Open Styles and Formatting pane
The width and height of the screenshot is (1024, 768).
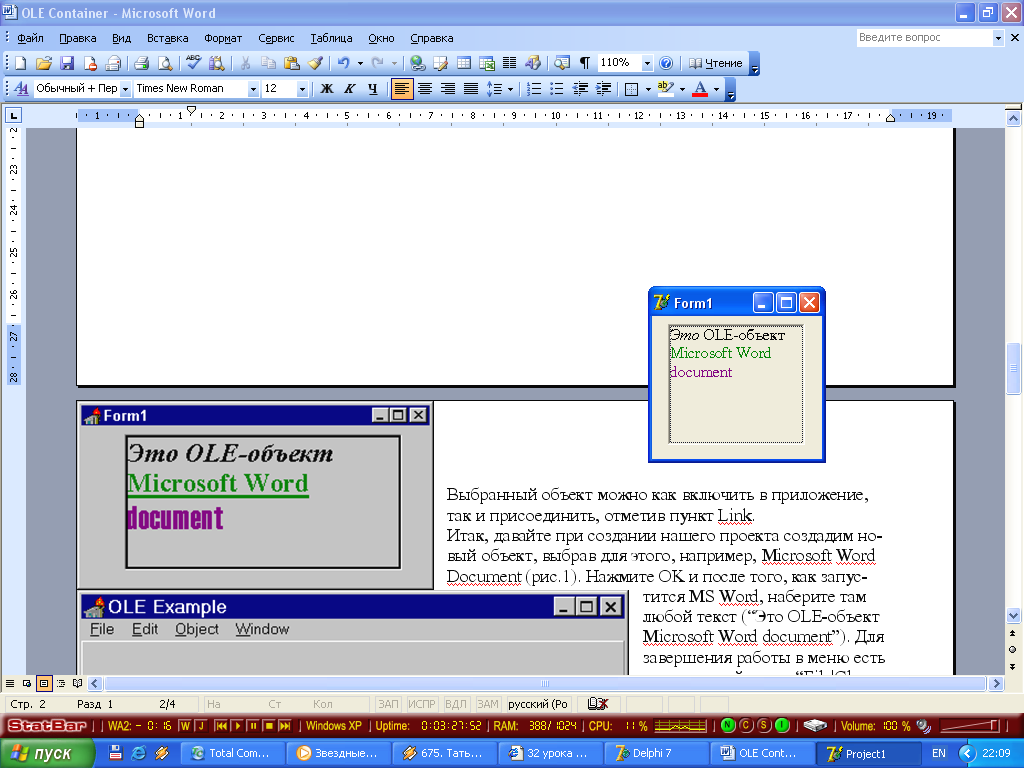tap(21, 89)
